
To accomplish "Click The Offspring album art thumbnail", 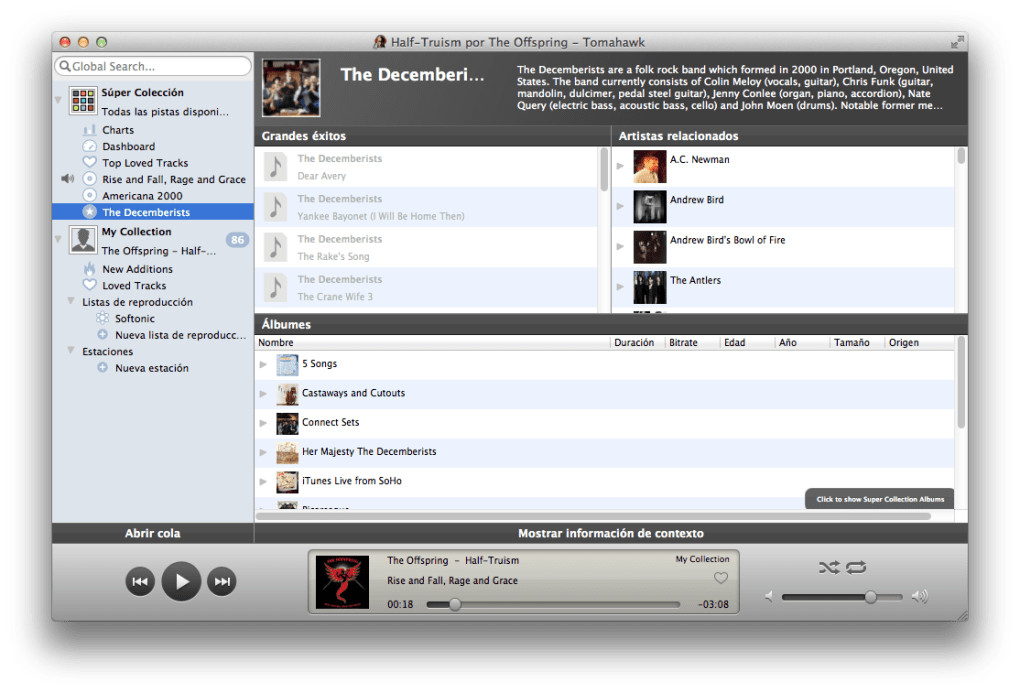I will (342, 582).
